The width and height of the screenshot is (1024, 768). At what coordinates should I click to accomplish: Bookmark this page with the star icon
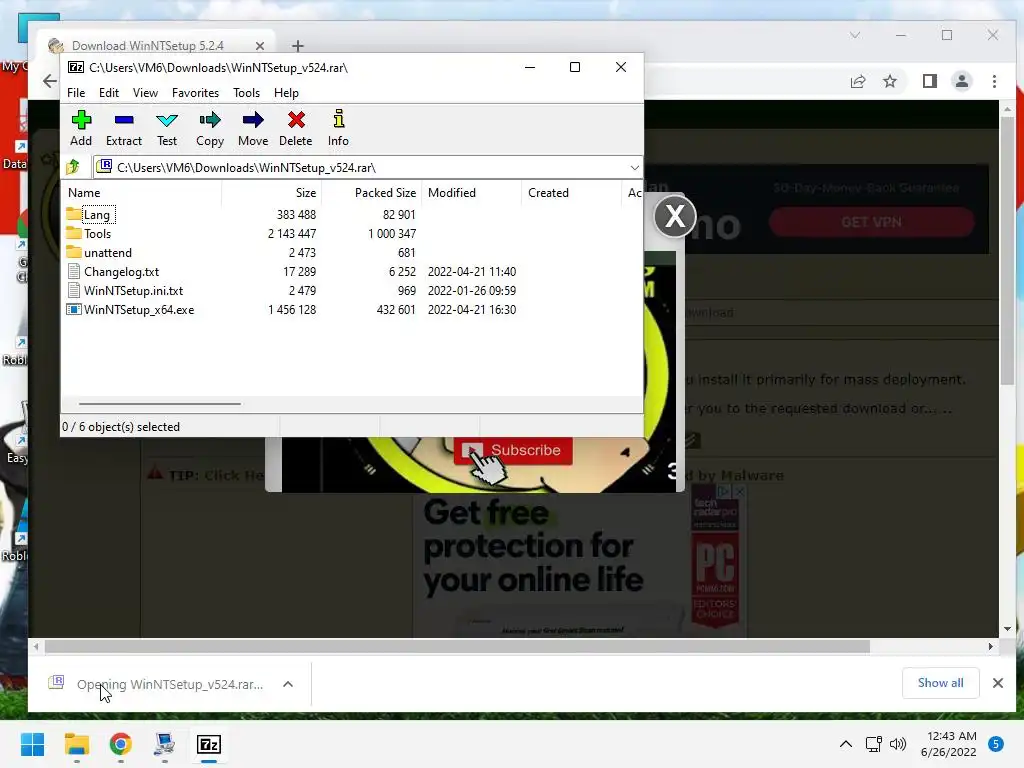tap(889, 81)
